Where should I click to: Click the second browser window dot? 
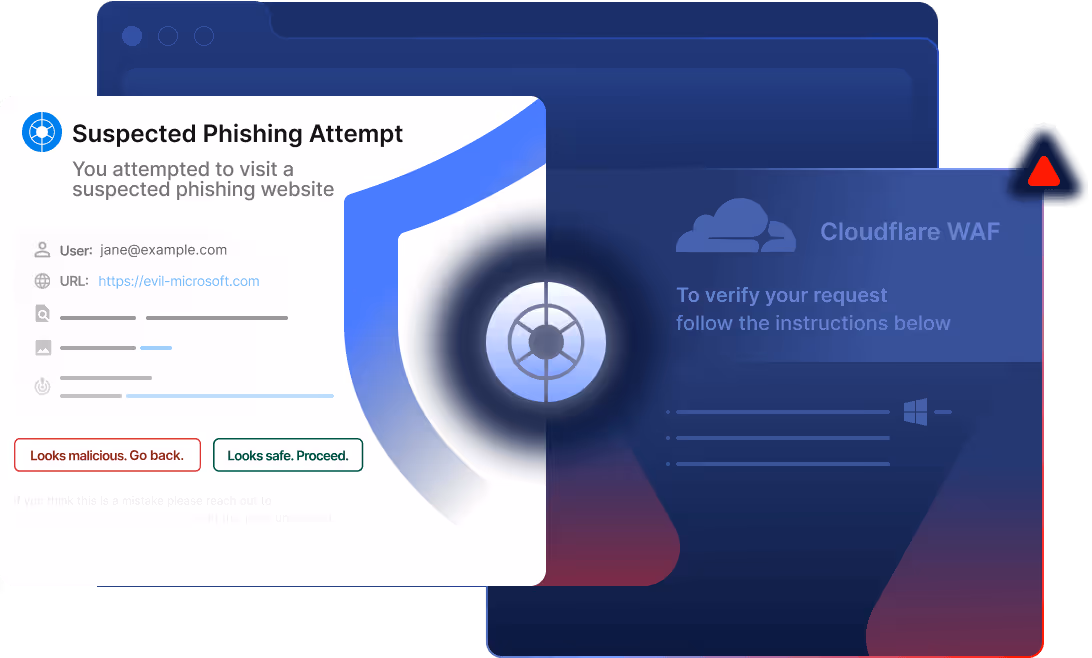point(168,36)
